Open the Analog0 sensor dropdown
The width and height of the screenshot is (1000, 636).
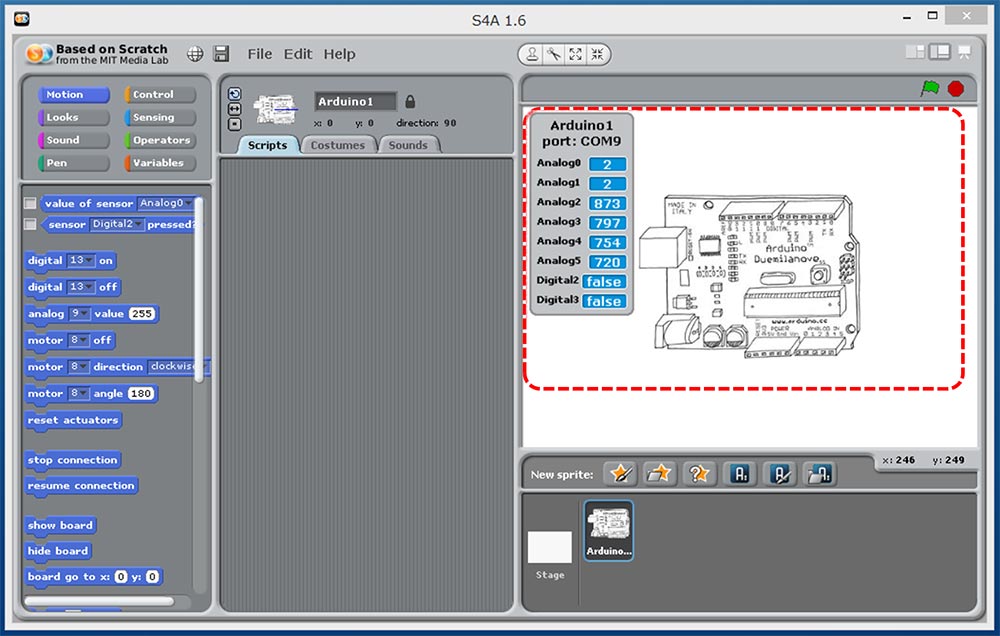tap(166, 203)
